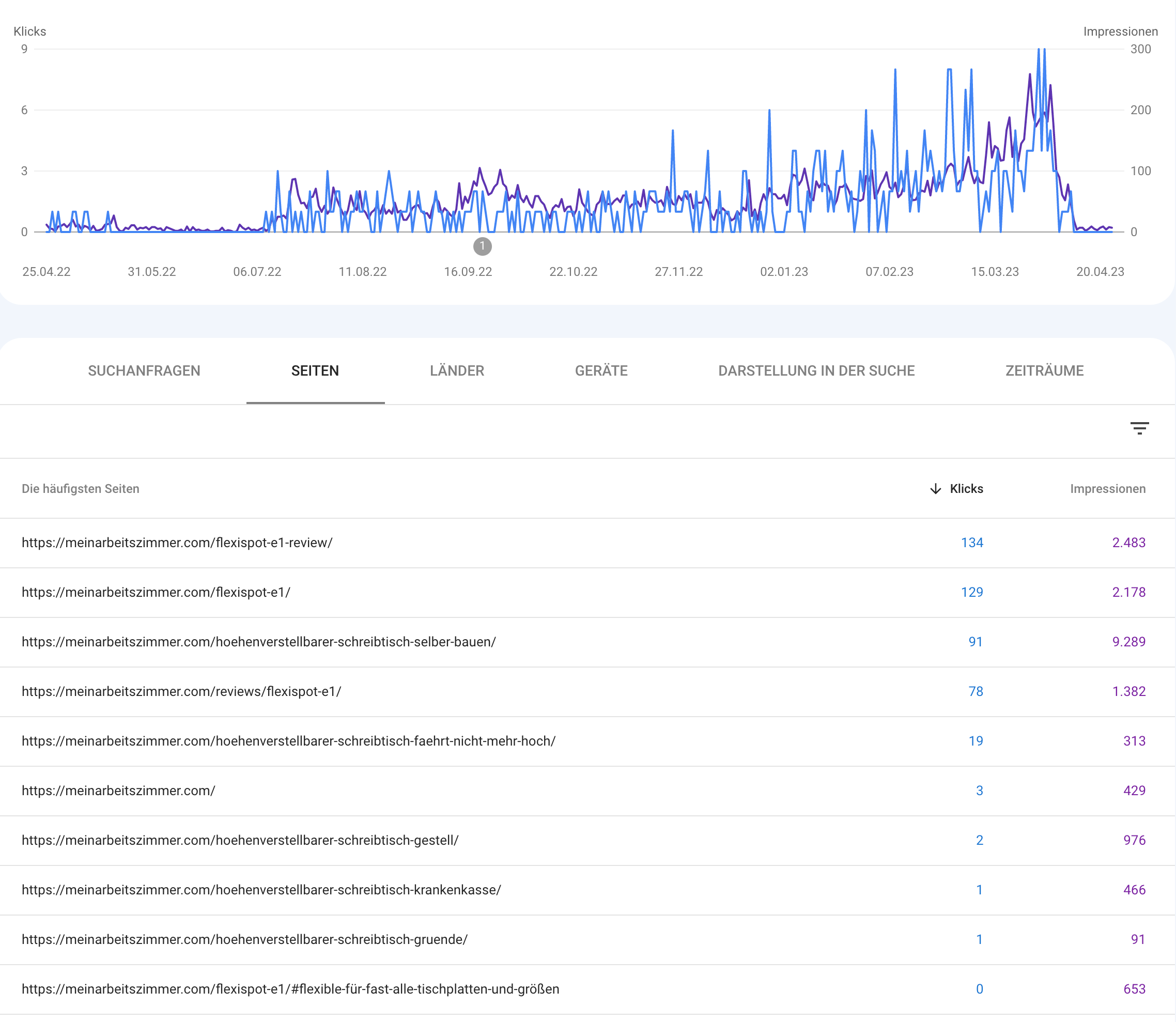This screenshot has height=1022, width=1176.
Task: Click the 91 clicks value
Action: 976,642
